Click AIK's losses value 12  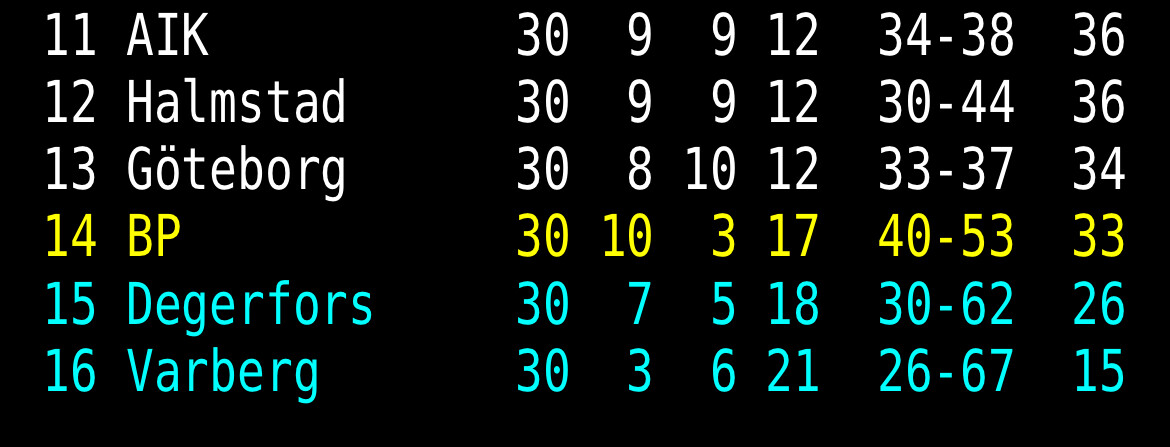click(793, 36)
